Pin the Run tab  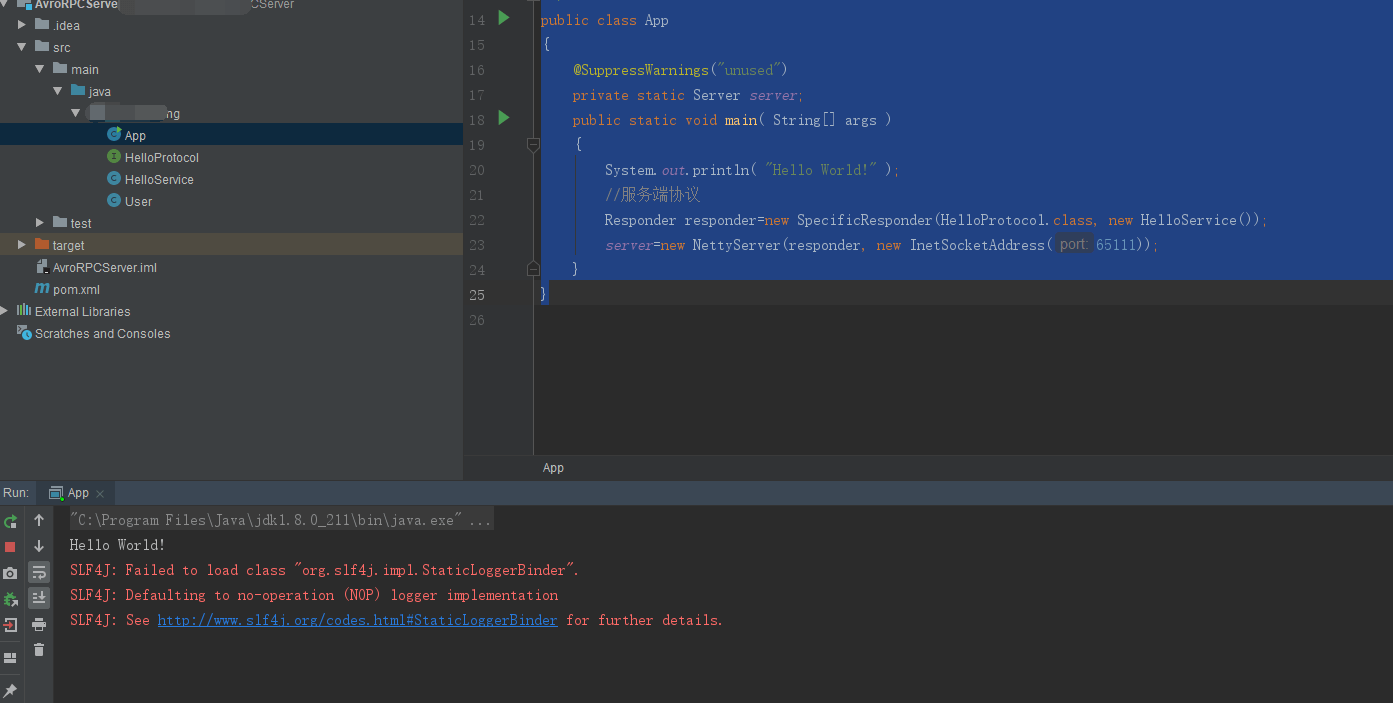coord(10,690)
